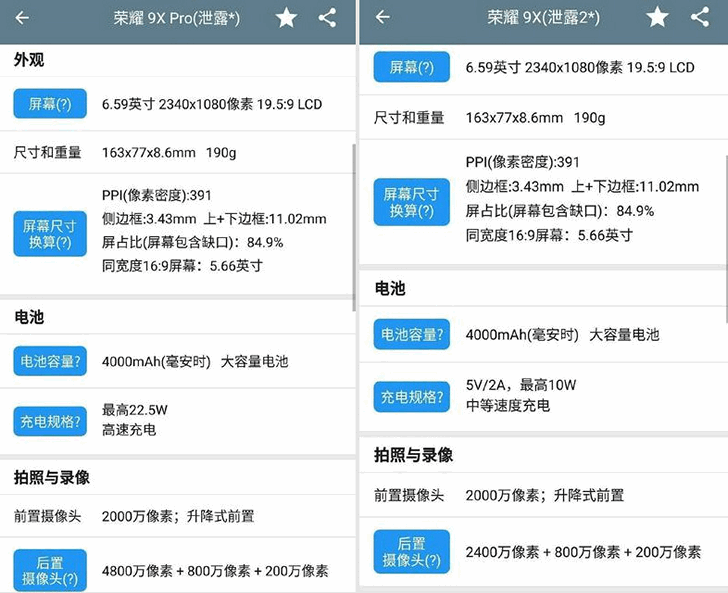728x593 pixels.
Task: Select 尺寸和重量 label in 荣耀 9X panel
Action: [x=409, y=117]
